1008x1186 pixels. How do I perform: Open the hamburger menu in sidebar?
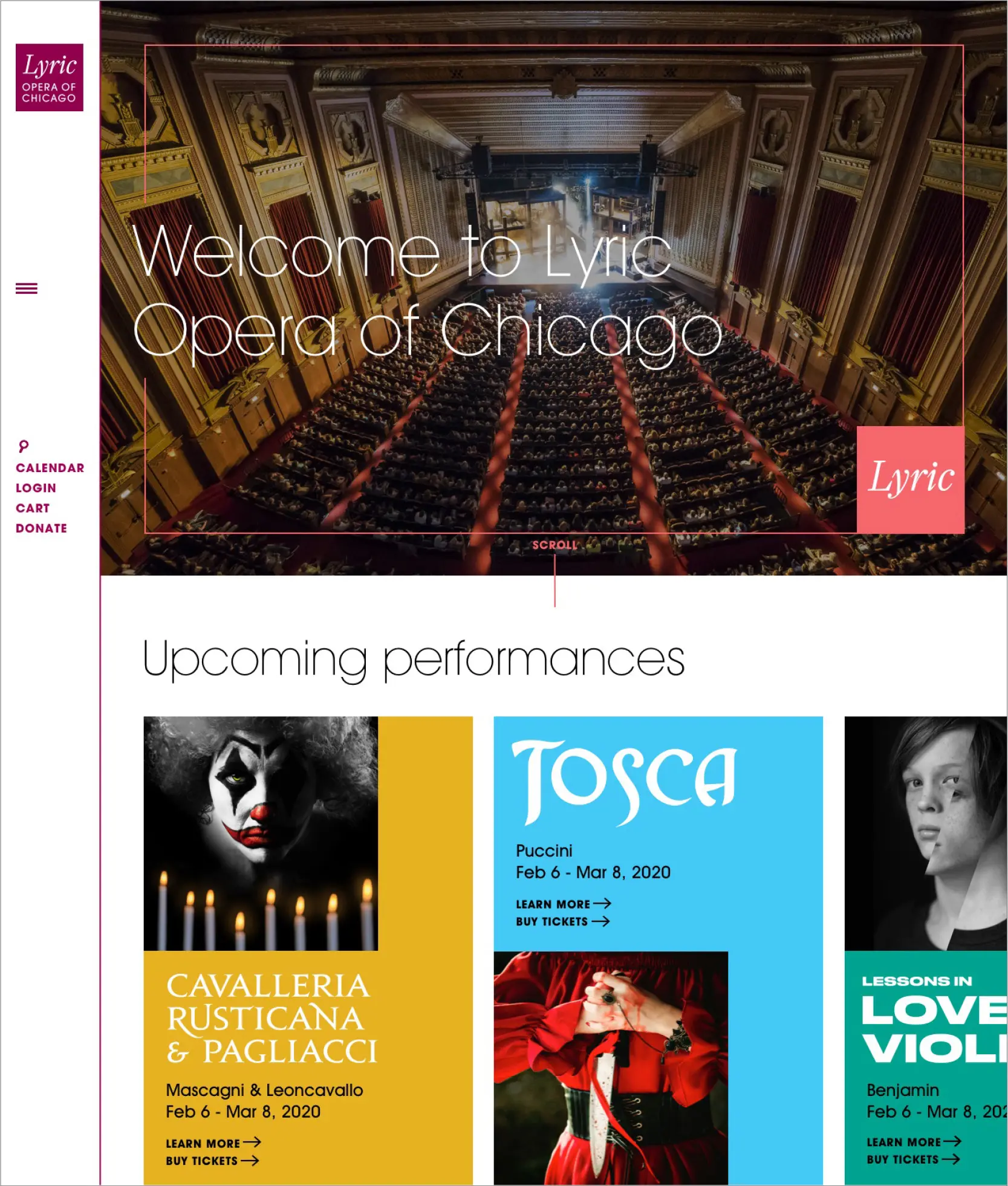tap(27, 288)
